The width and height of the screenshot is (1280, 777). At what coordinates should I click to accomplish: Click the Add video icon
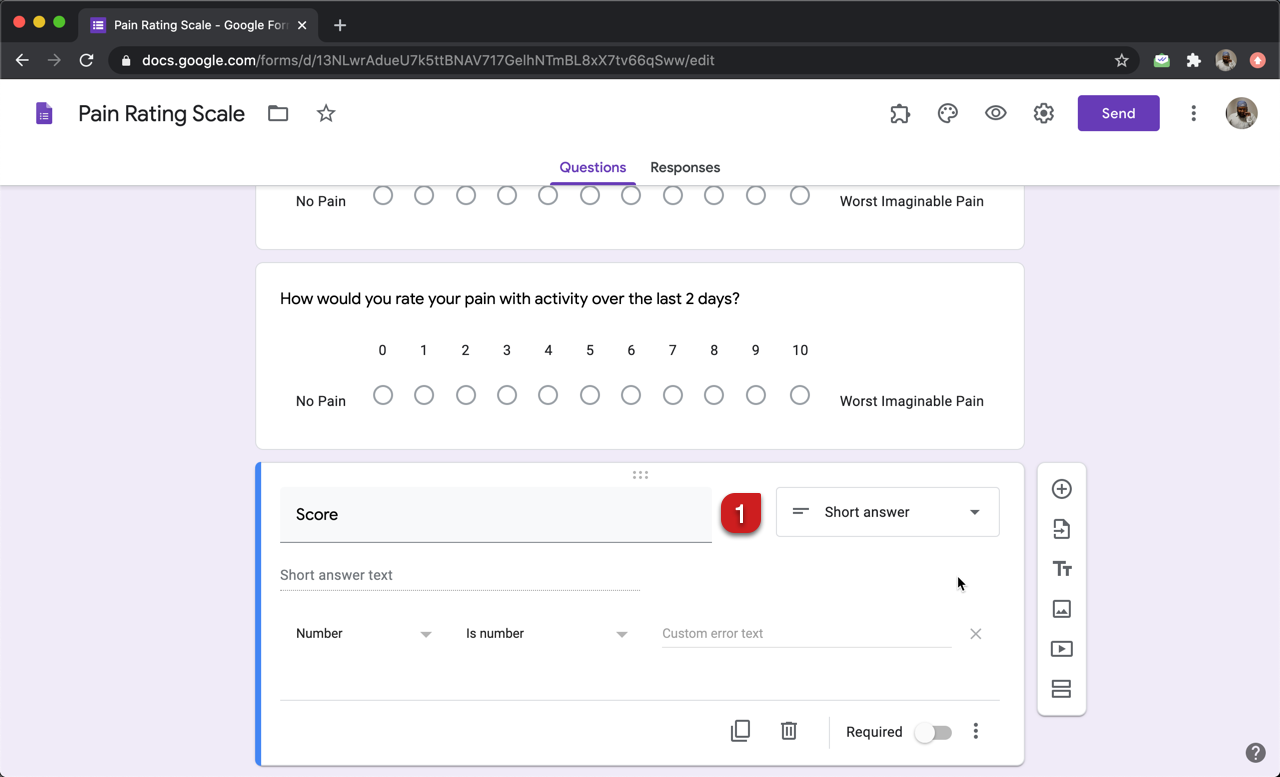coord(1061,649)
